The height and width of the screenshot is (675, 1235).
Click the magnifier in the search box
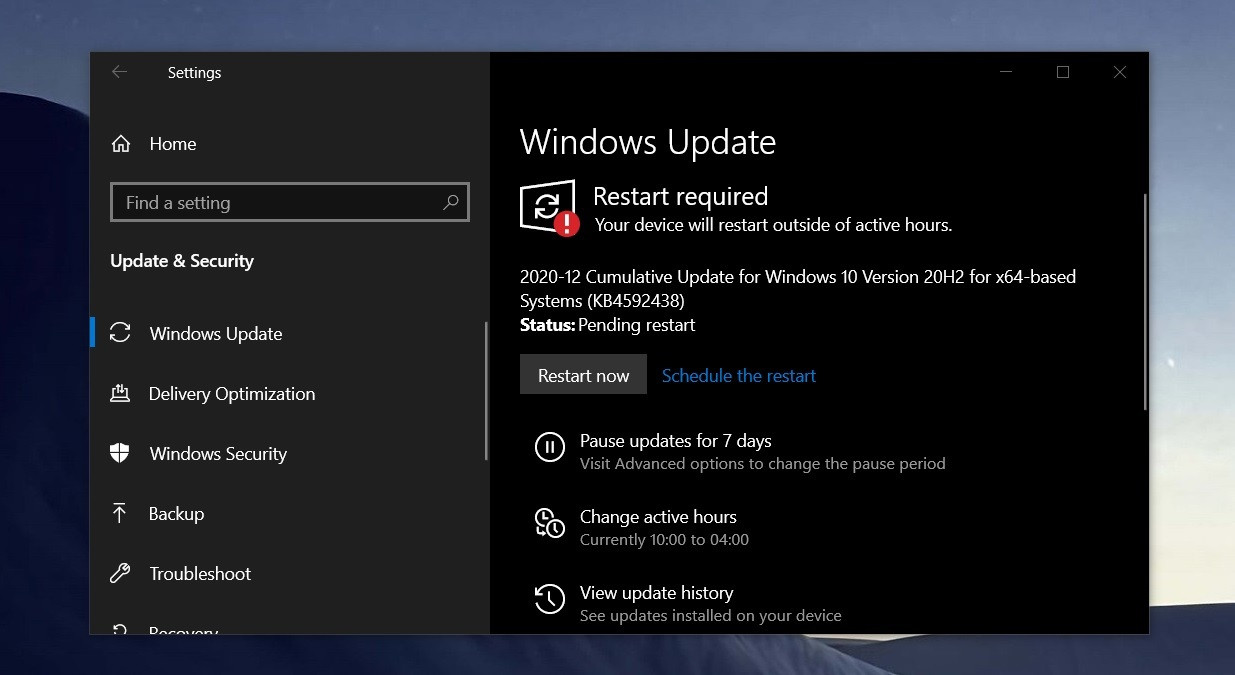452,202
